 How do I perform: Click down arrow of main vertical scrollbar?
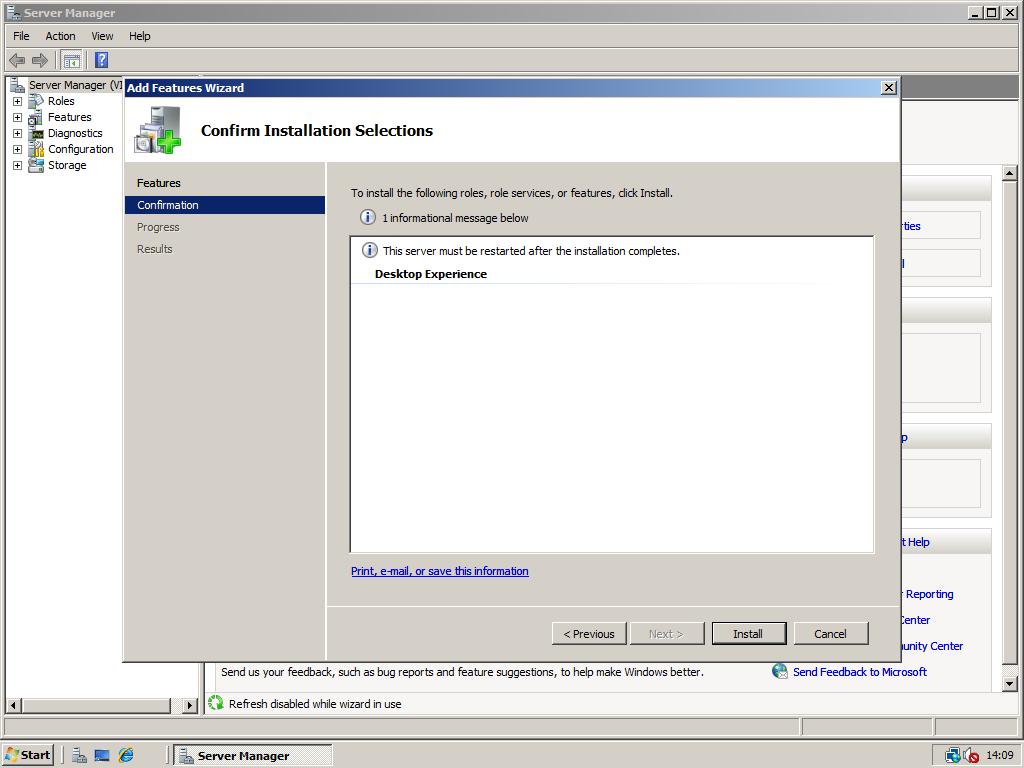pyautogui.click(x=1010, y=684)
